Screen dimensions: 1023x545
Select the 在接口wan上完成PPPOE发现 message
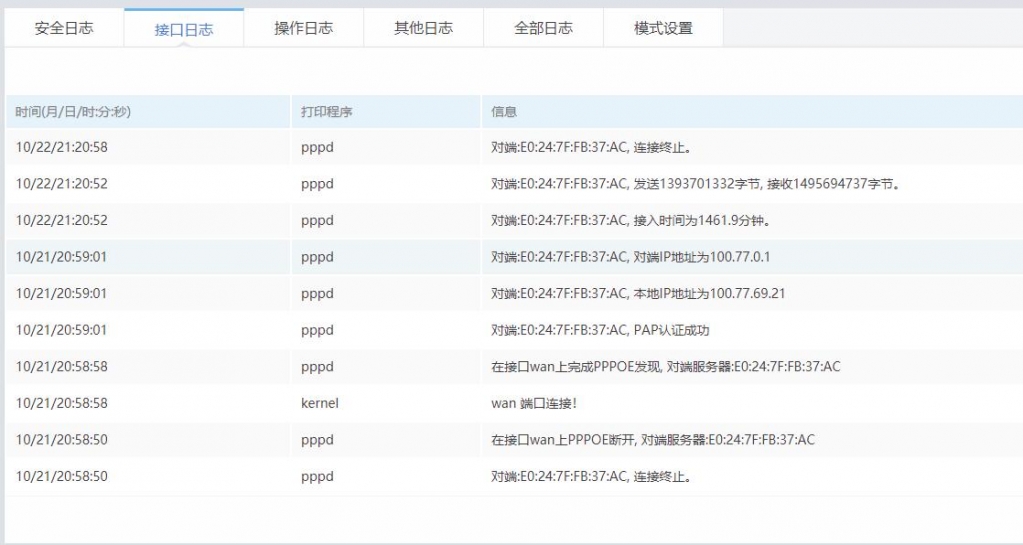click(665, 366)
